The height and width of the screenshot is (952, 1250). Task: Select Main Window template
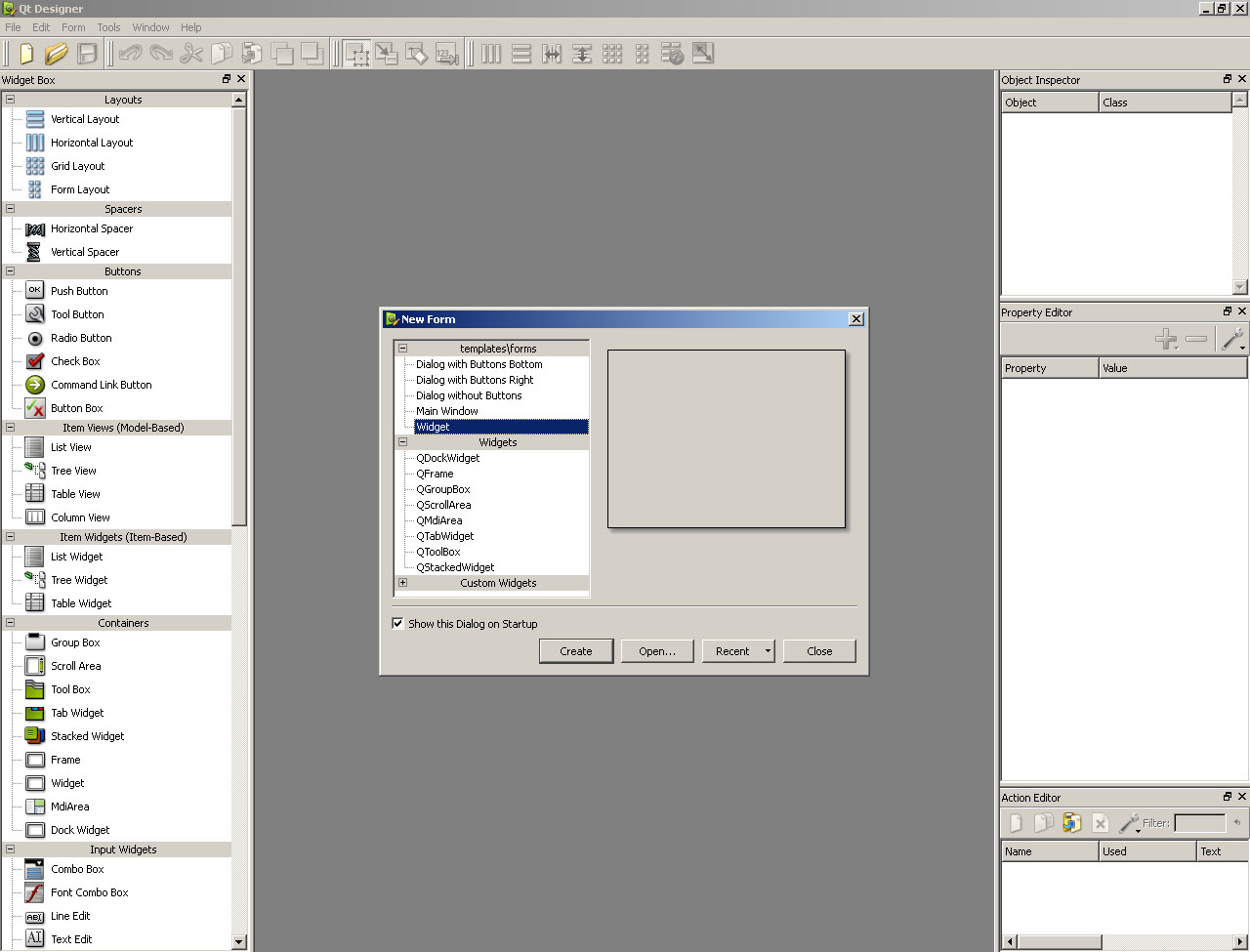click(447, 411)
